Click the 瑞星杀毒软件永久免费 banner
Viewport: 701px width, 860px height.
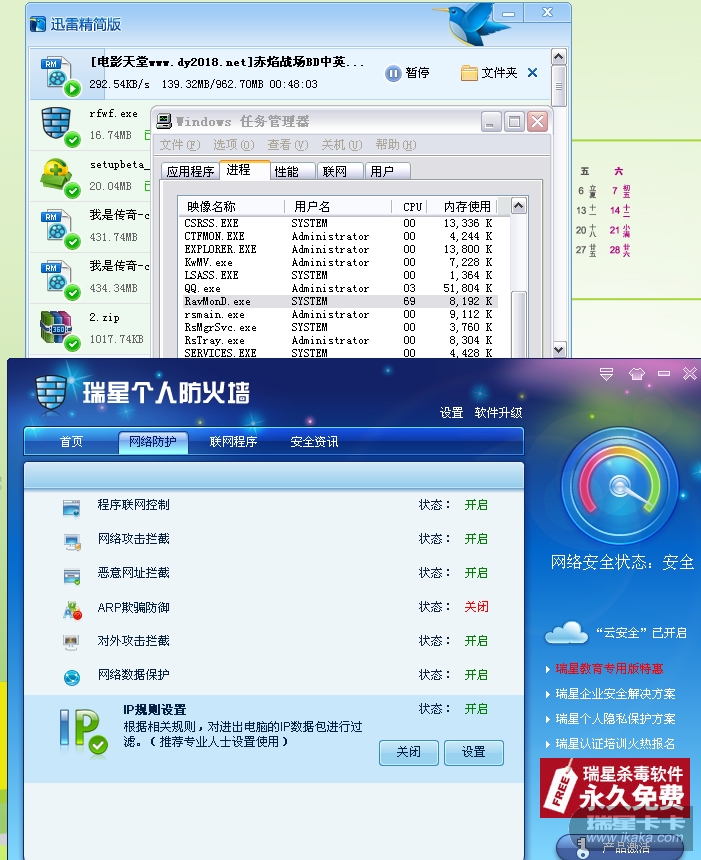[615, 788]
